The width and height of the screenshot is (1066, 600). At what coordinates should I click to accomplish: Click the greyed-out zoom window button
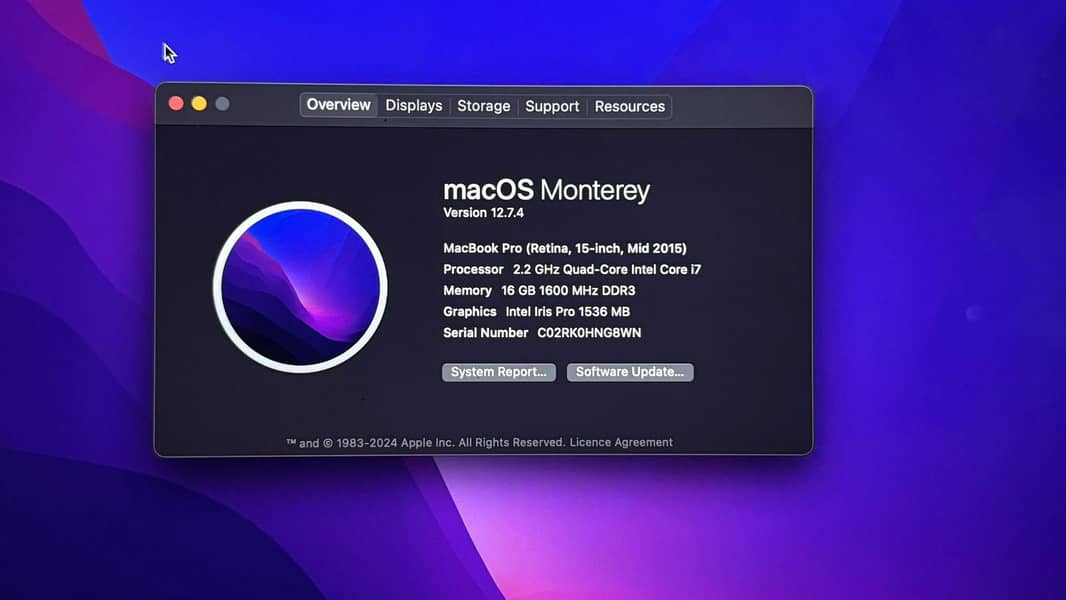coord(222,104)
